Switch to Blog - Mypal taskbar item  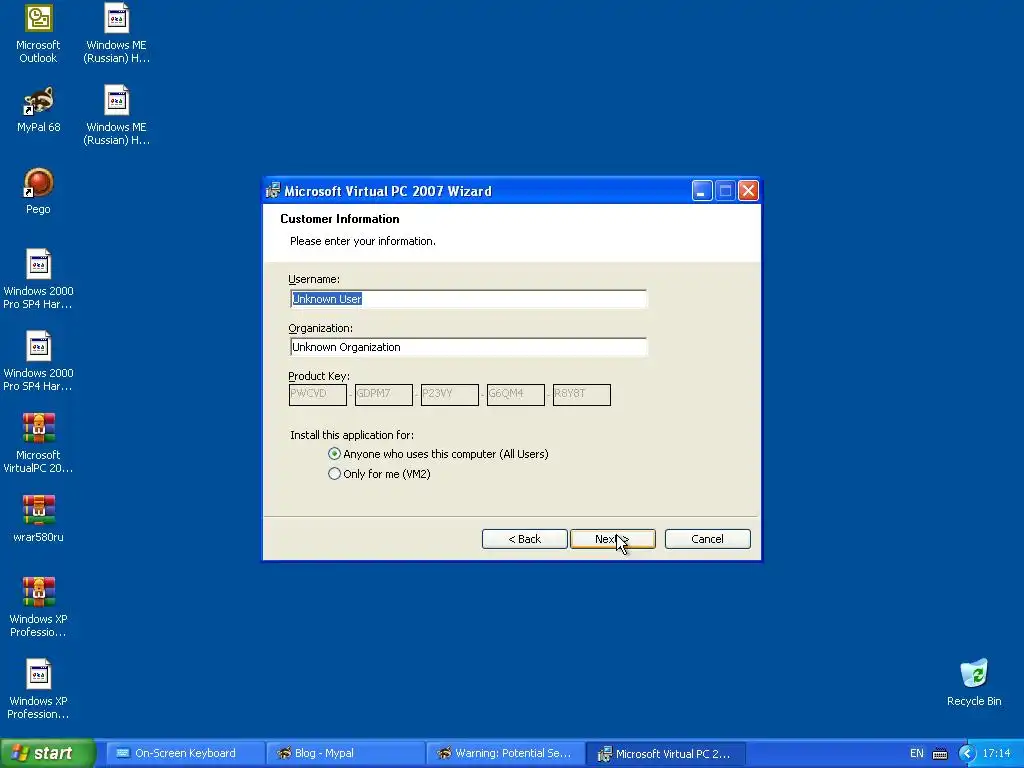click(x=345, y=754)
